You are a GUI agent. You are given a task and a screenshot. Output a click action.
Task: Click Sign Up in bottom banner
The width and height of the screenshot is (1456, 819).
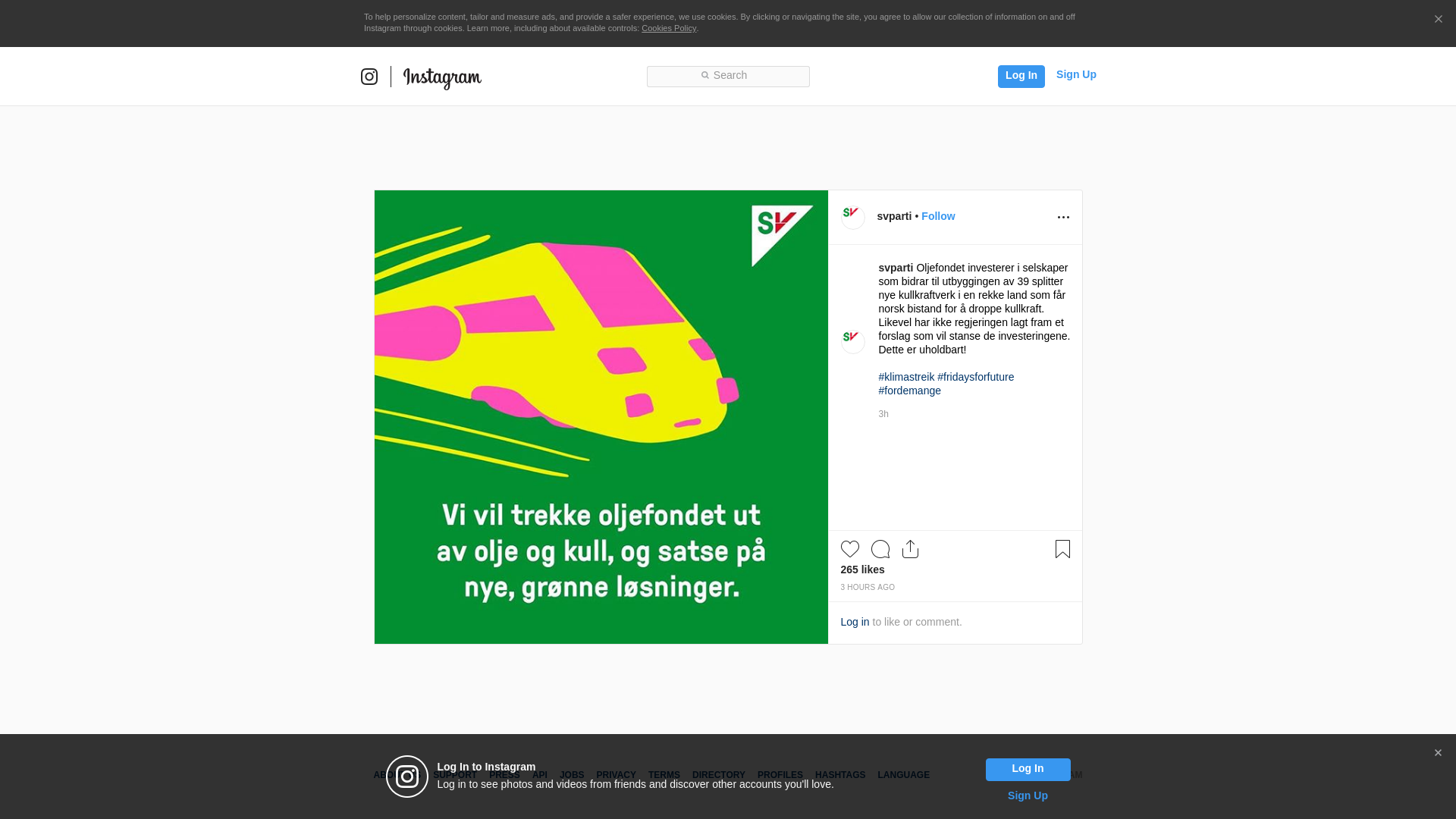[x=1028, y=795]
